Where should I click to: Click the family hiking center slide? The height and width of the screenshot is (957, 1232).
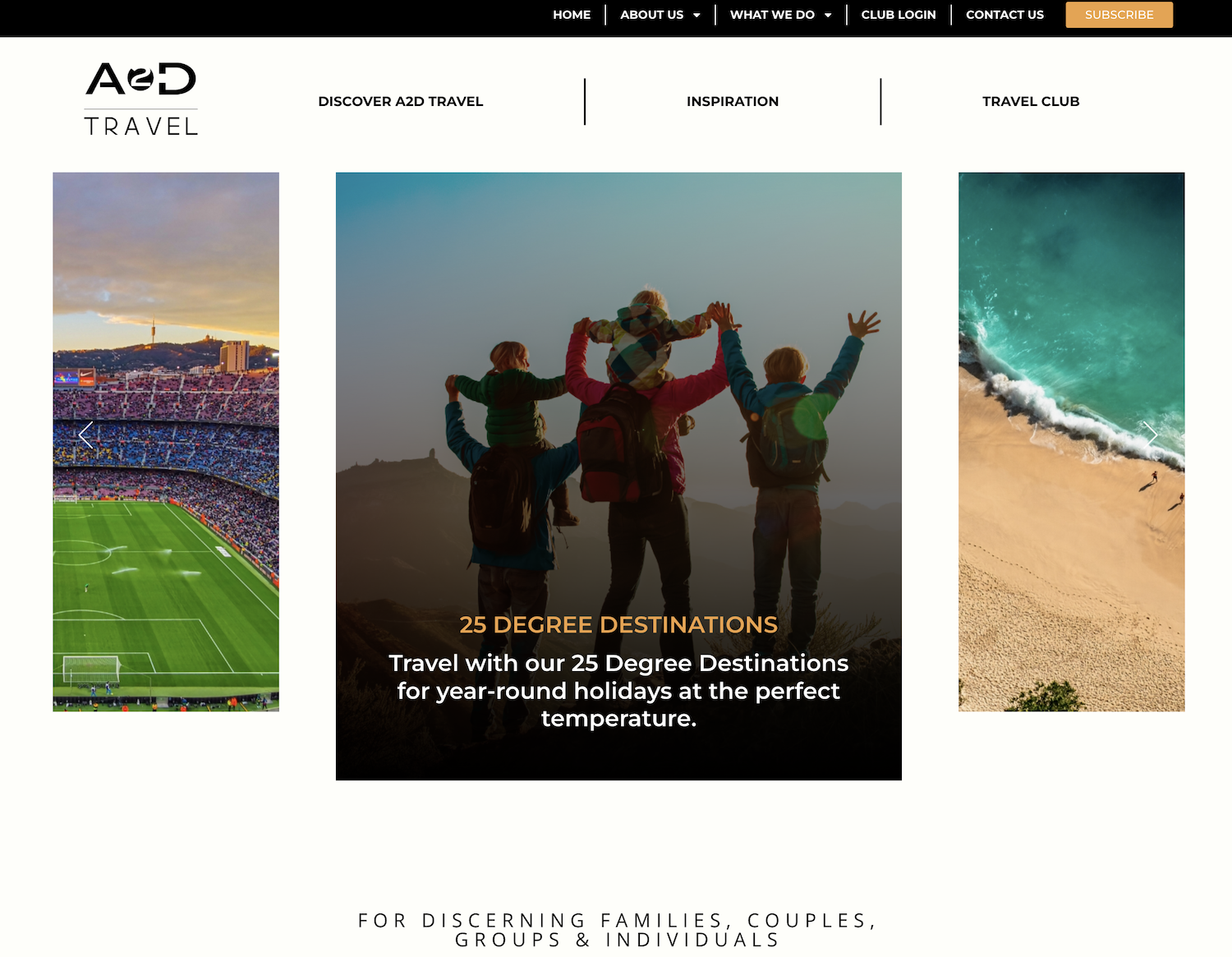tap(618, 394)
